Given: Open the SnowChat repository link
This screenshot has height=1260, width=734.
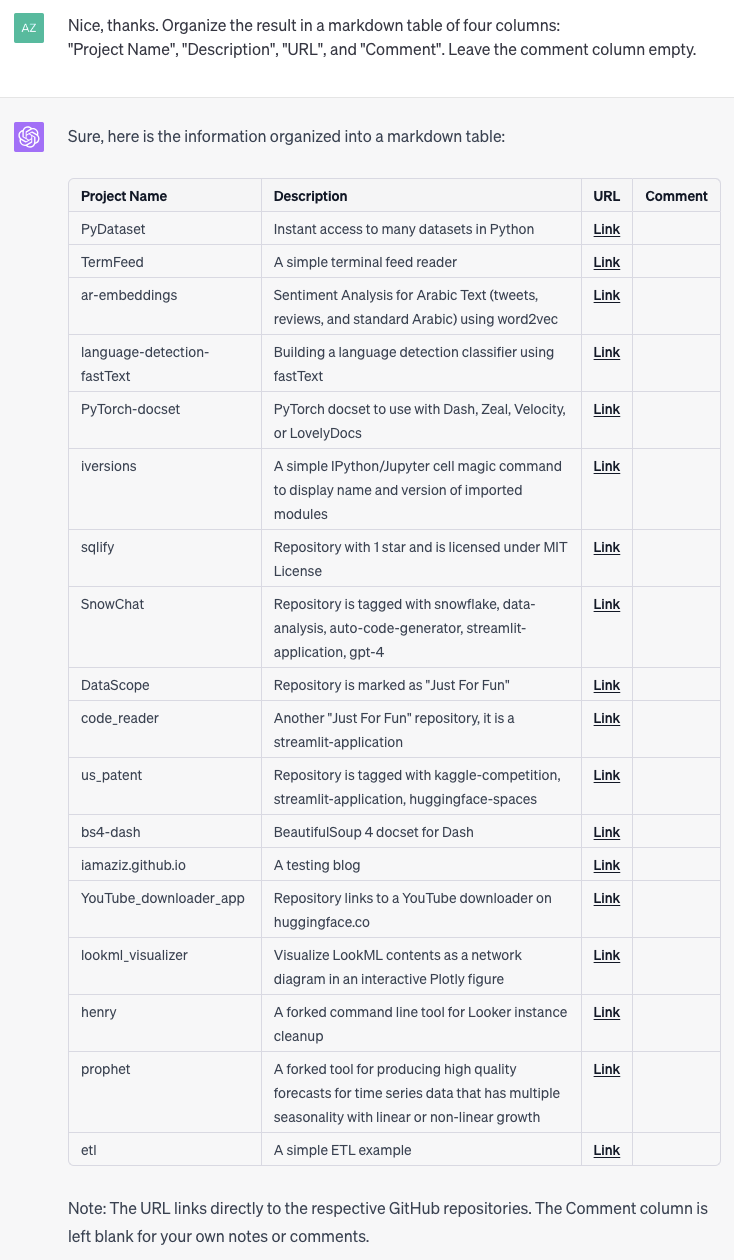Looking at the screenshot, I should (x=606, y=604).
